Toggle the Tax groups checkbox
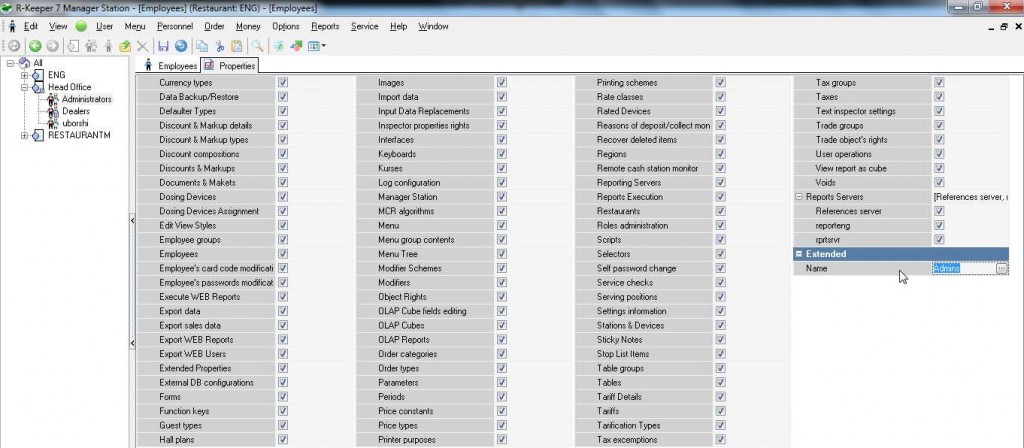The image size is (1024, 448). point(939,83)
